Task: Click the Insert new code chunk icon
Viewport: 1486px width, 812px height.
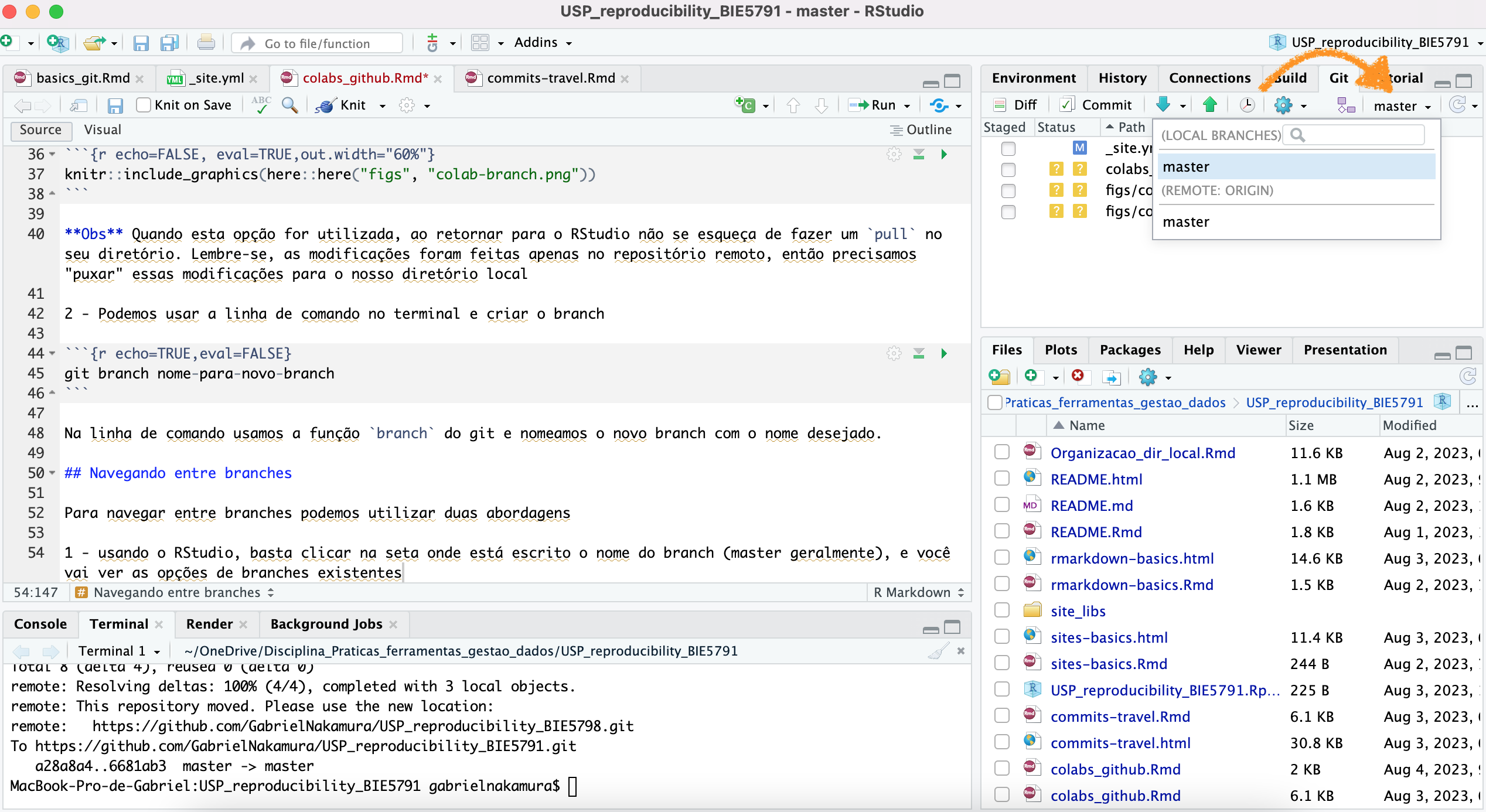Action: (x=745, y=105)
